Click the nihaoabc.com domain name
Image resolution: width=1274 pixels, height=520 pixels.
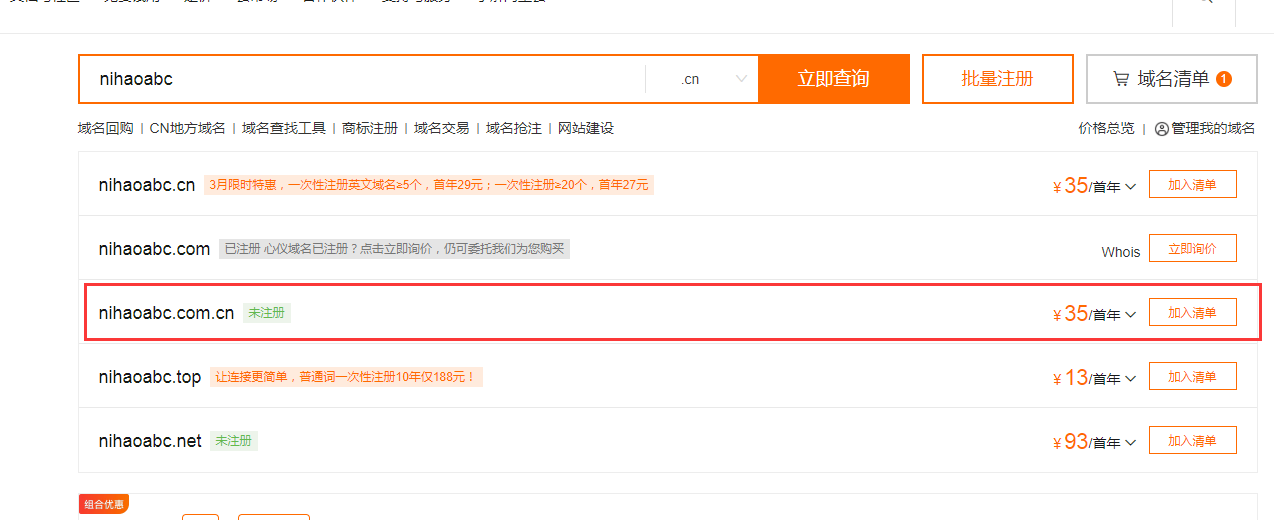tap(154, 249)
